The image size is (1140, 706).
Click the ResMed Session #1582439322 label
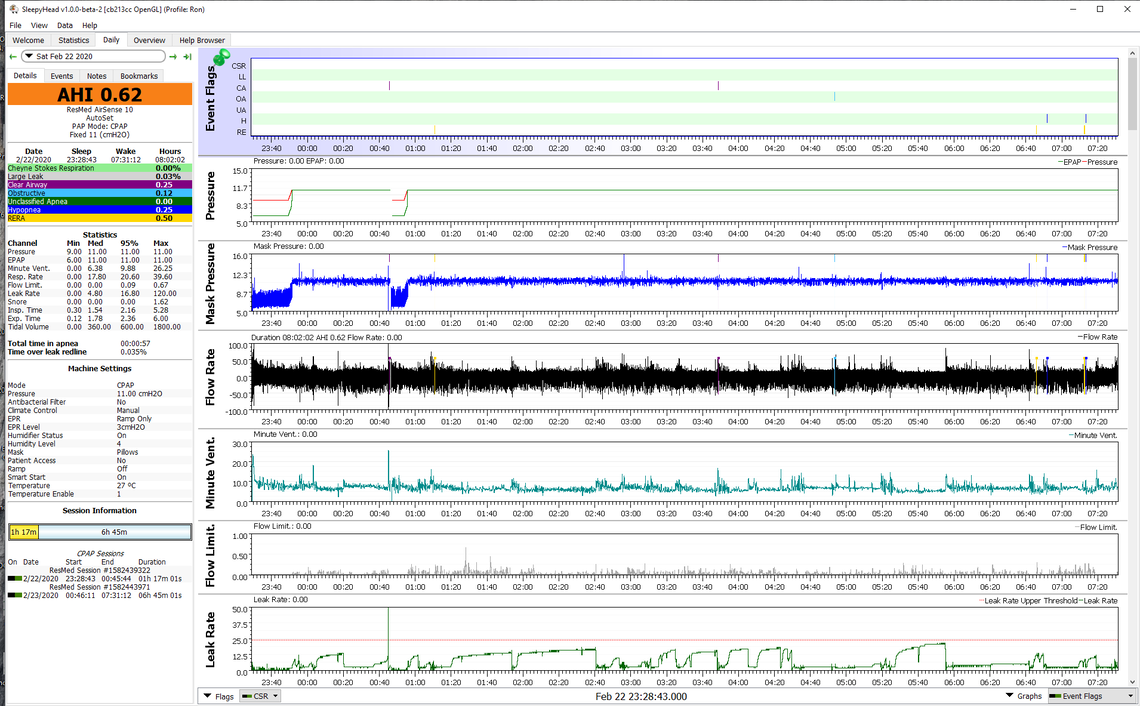click(100, 571)
